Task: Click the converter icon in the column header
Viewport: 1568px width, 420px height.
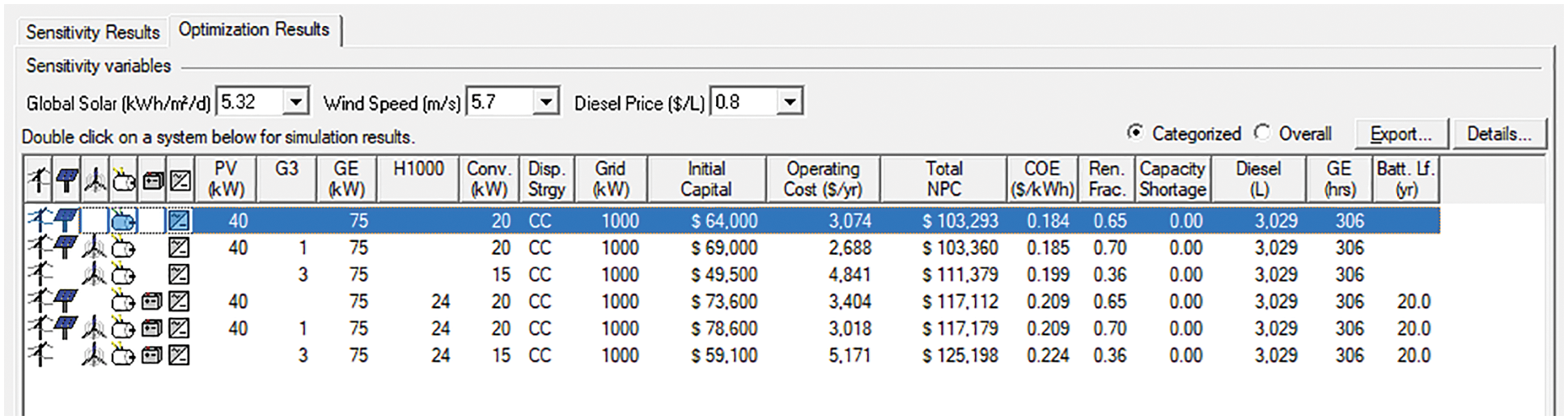Action: click(x=180, y=180)
